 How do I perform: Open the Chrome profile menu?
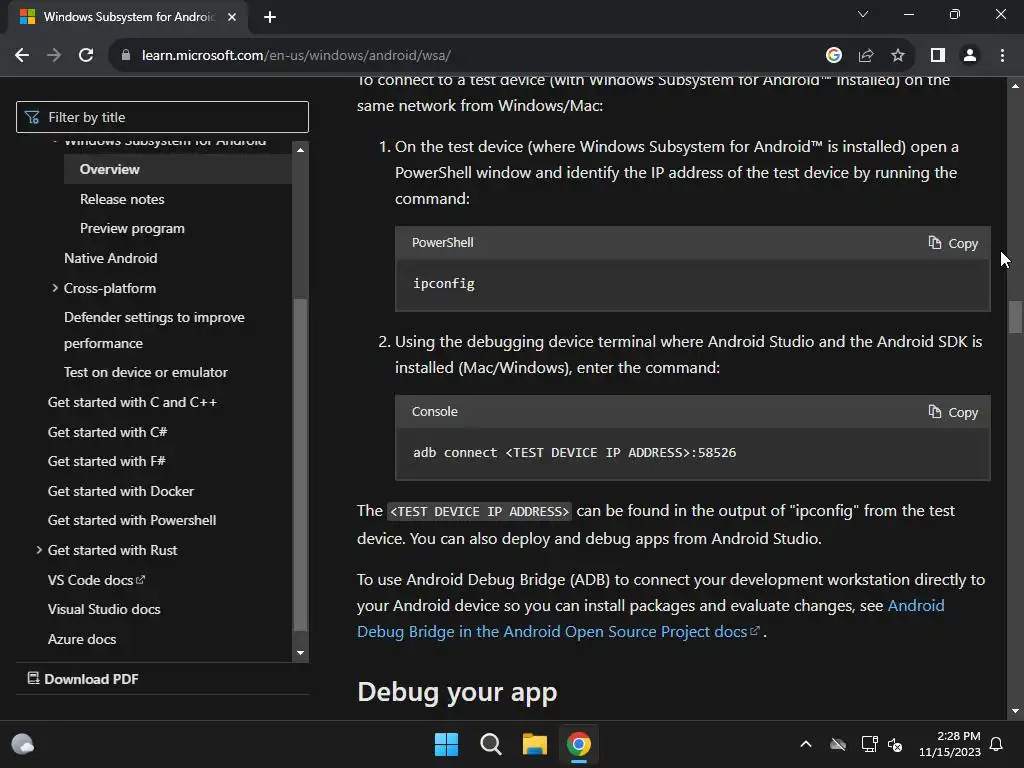coord(970,55)
